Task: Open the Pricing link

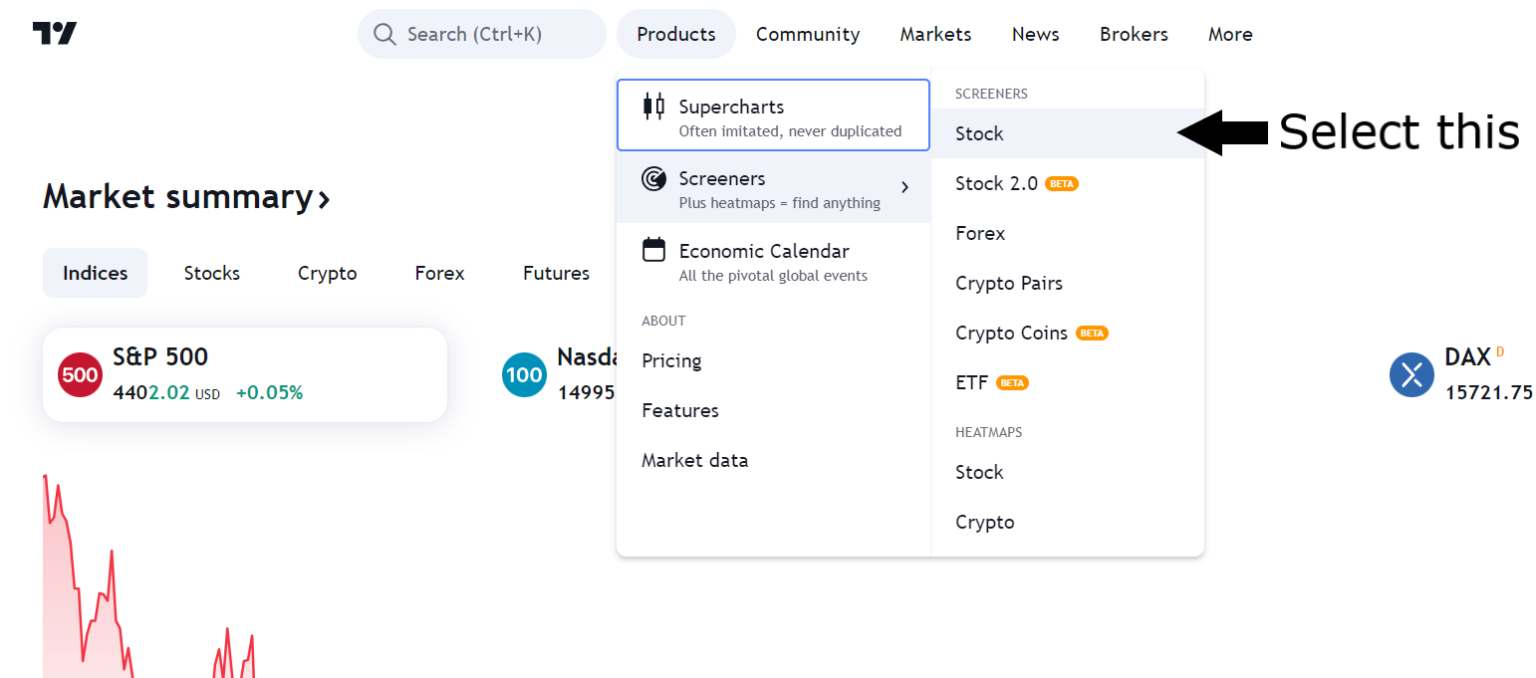Action: [x=671, y=361]
